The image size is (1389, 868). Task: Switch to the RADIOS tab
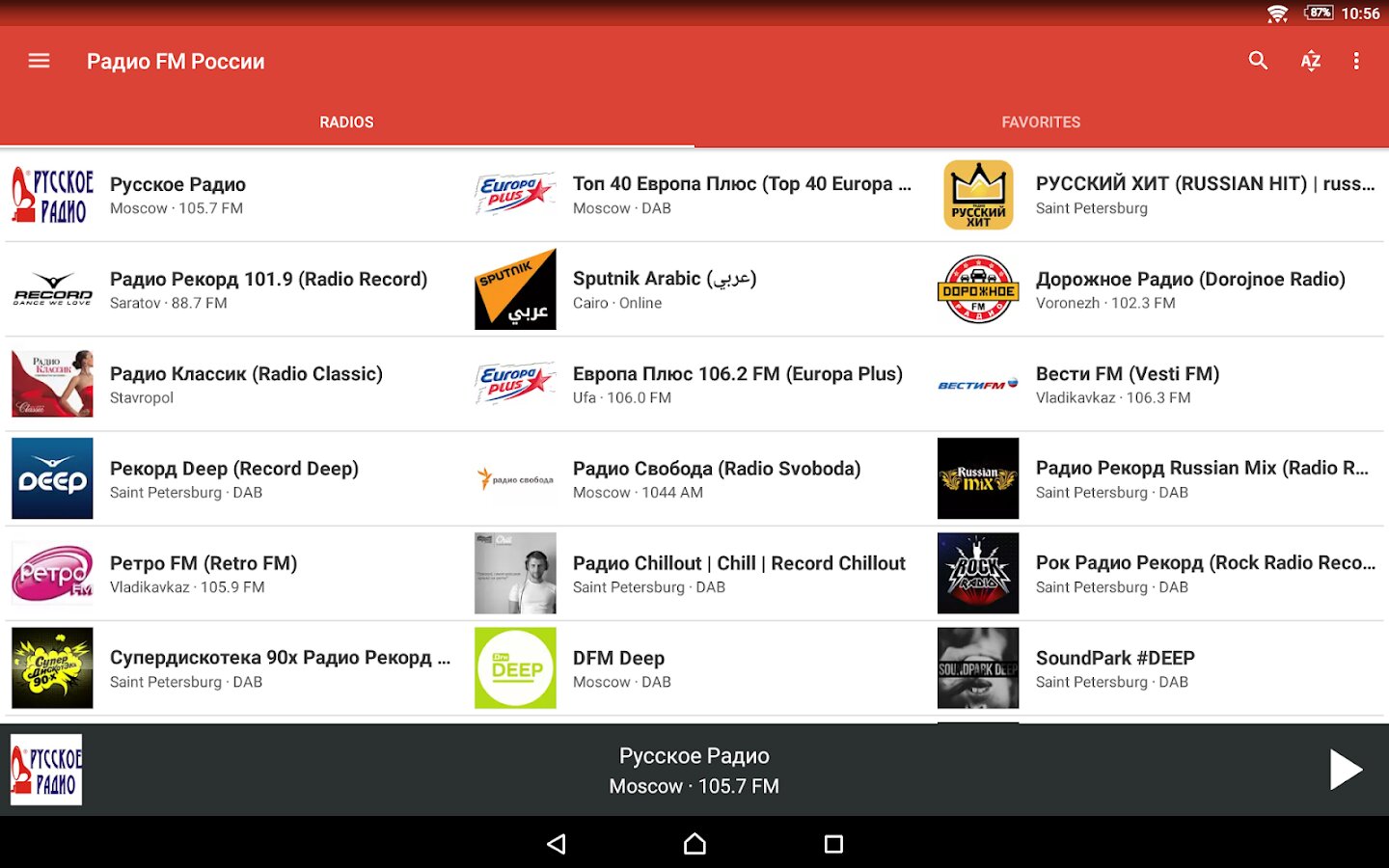(x=346, y=122)
